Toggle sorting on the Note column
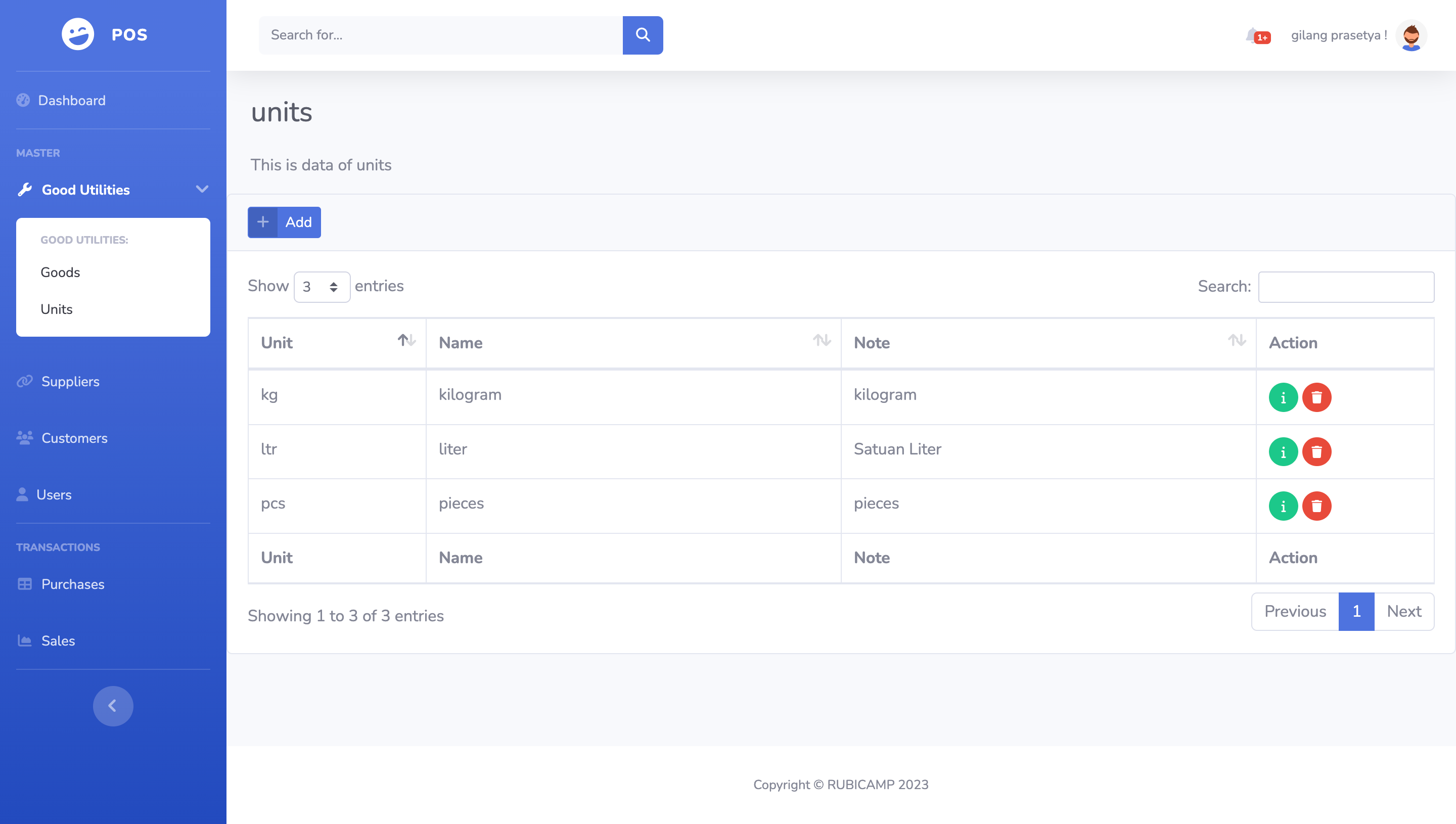This screenshot has height=824, width=1456. click(1238, 341)
